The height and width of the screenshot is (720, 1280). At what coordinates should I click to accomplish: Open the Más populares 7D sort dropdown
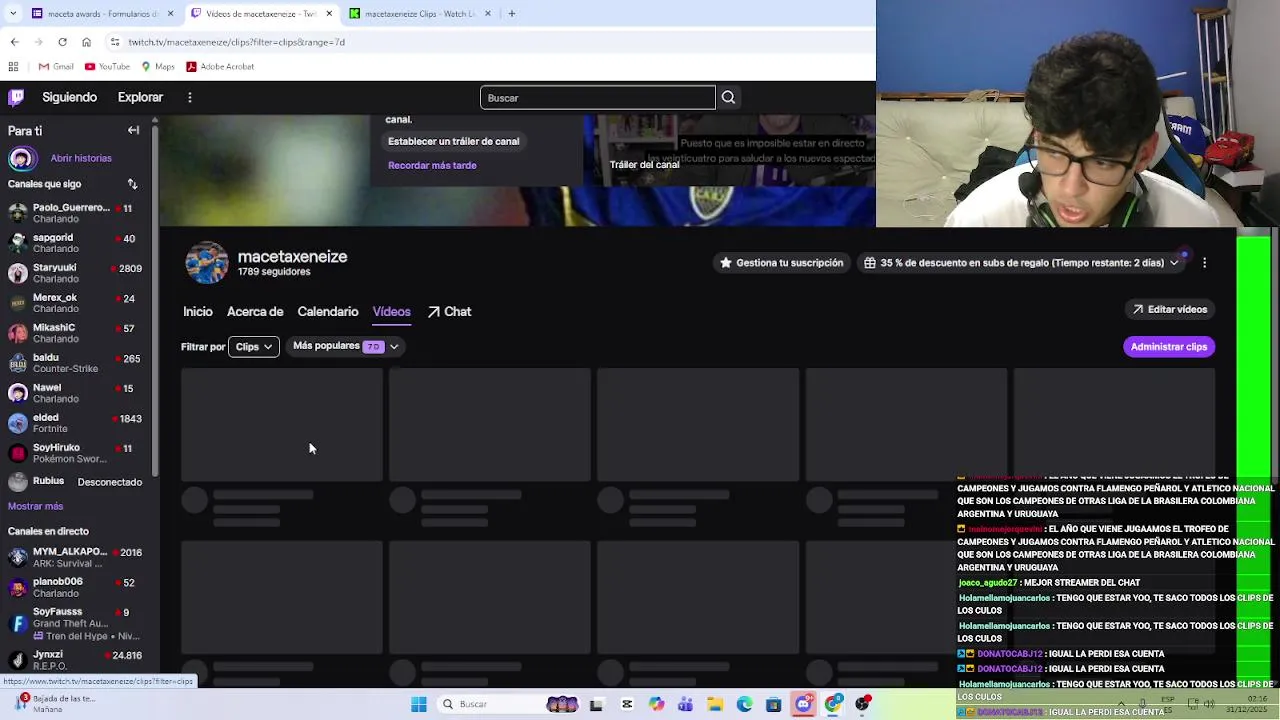pyautogui.click(x=345, y=346)
